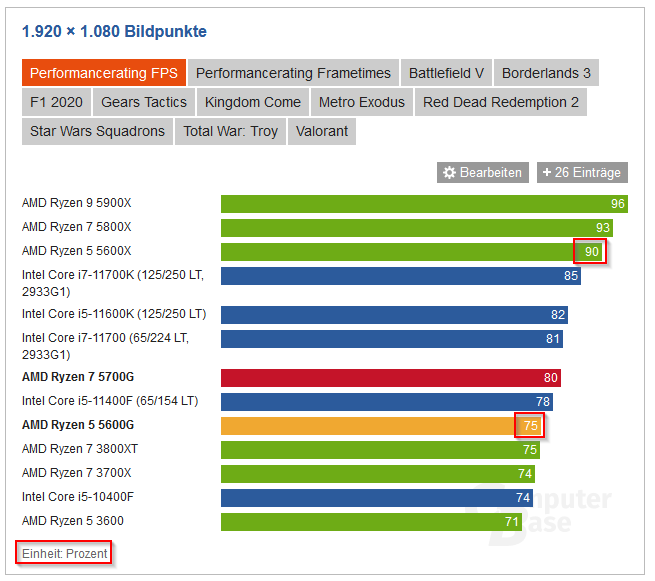
Task: Click the Einheit: Prozent unit label
Action: tap(64, 553)
